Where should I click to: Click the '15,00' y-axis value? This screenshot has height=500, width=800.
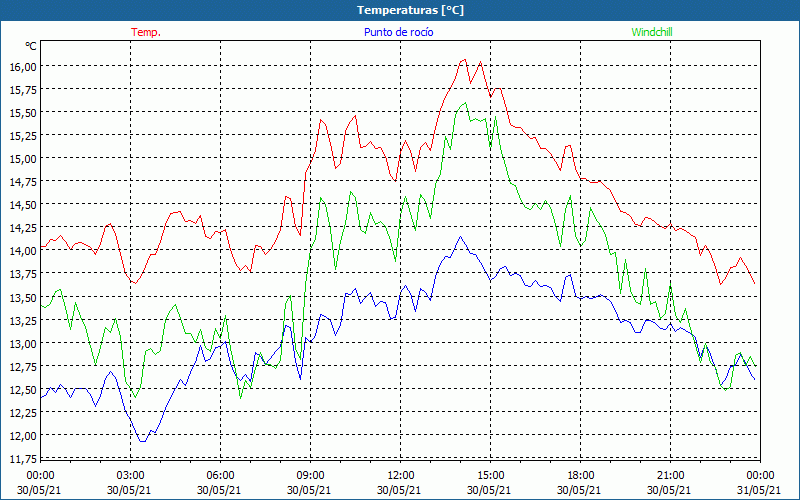23,158
